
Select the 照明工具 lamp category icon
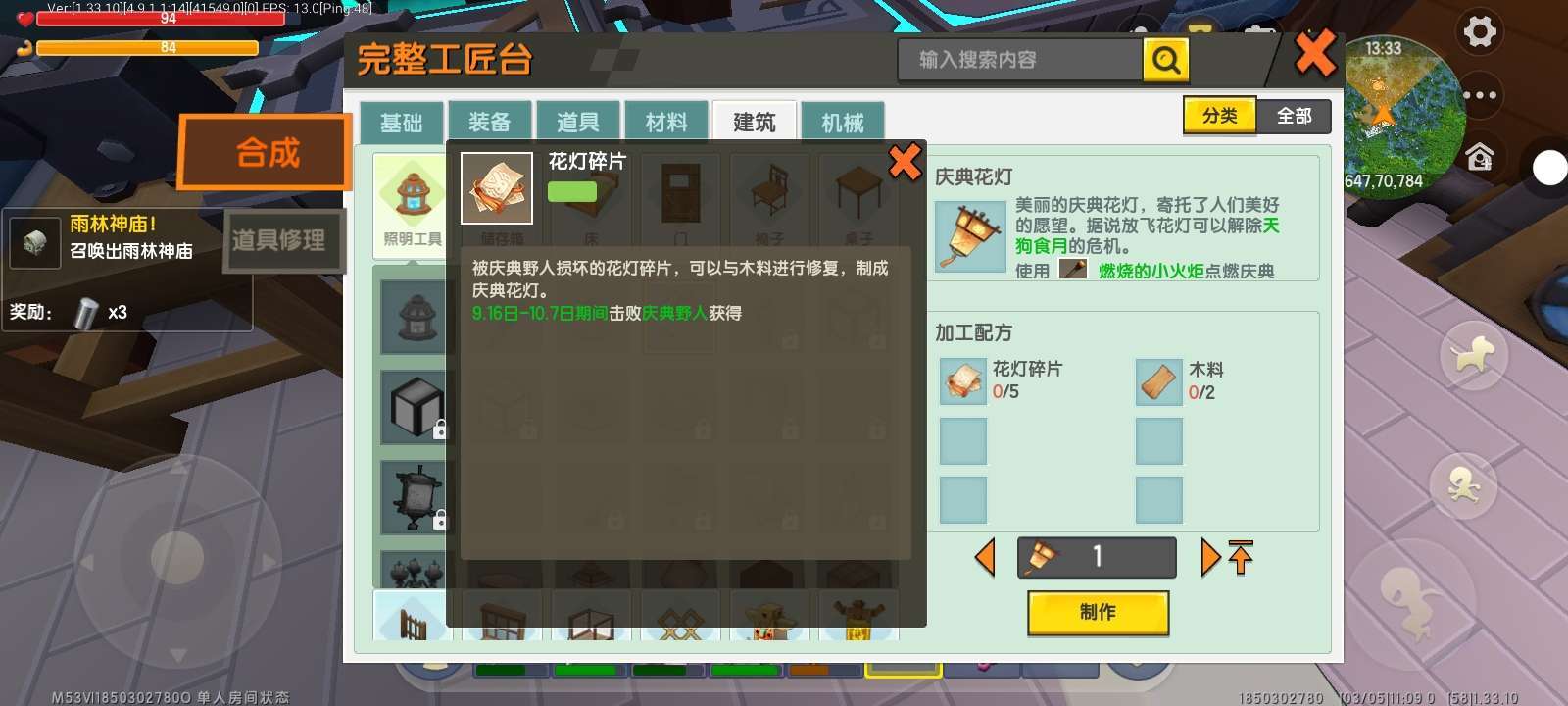tap(413, 192)
